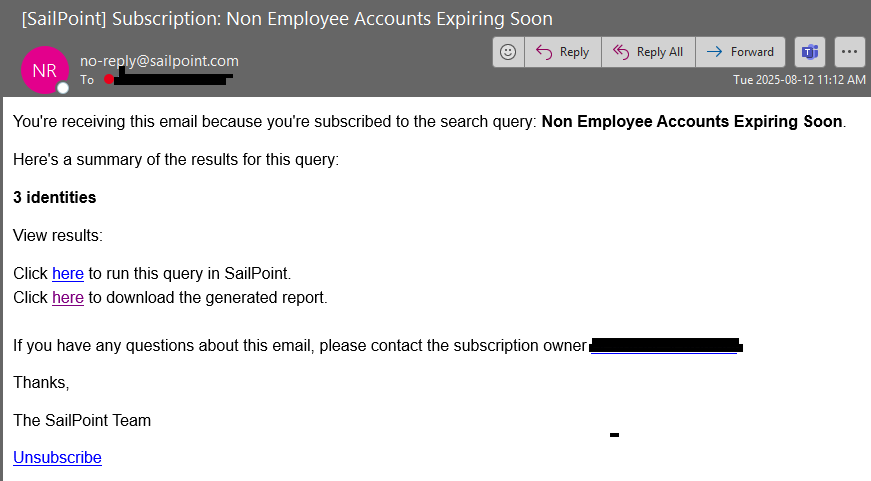Open the emoji reaction button
The width and height of the screenshot is (871, 481).
tap(508, 52)
